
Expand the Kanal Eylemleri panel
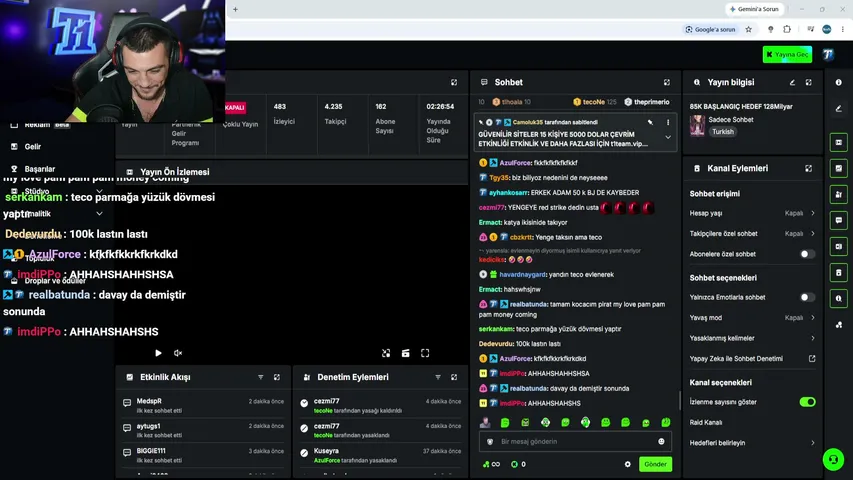[x=808, y=168]
